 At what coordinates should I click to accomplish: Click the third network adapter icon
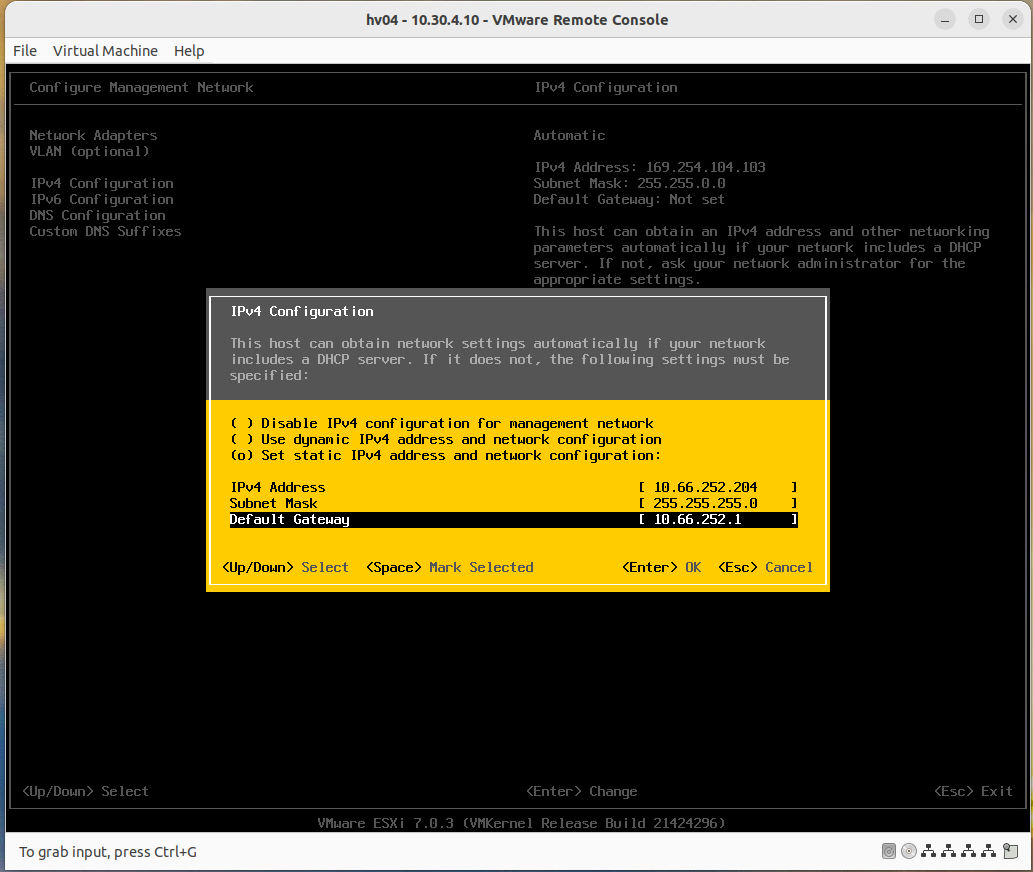click(x=970, y=851)
